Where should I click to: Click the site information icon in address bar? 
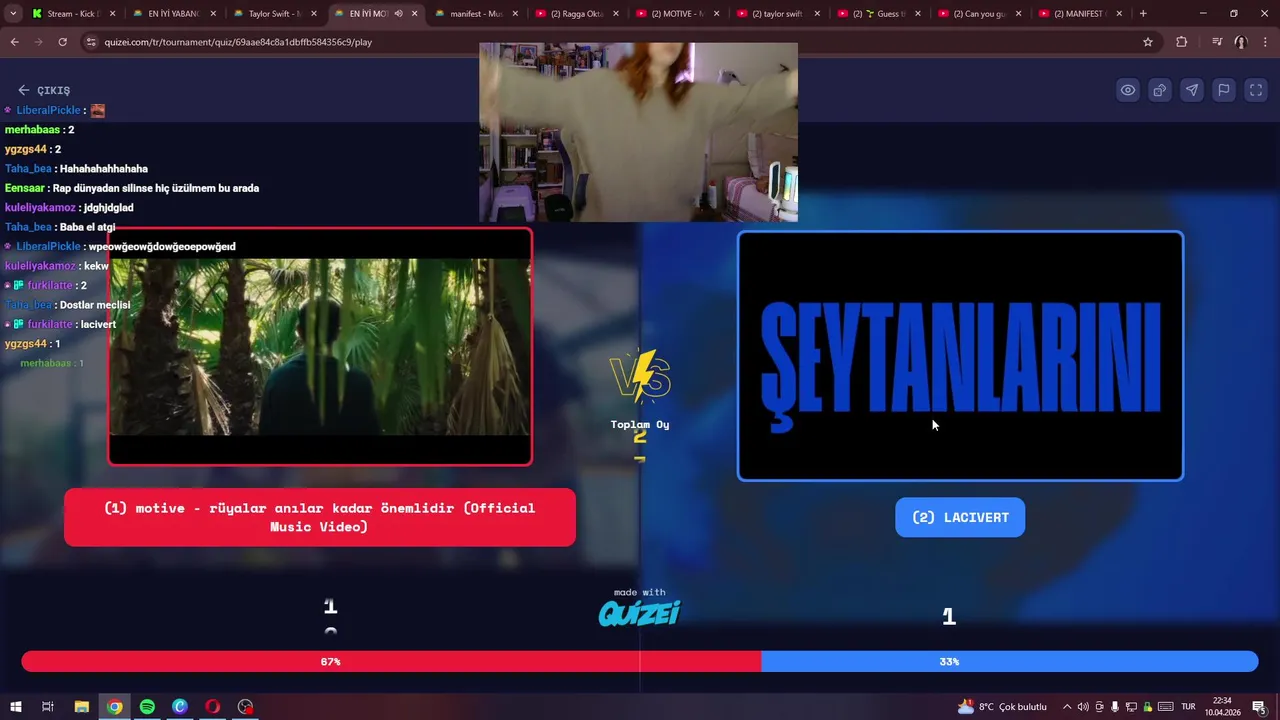click(91, 42)
